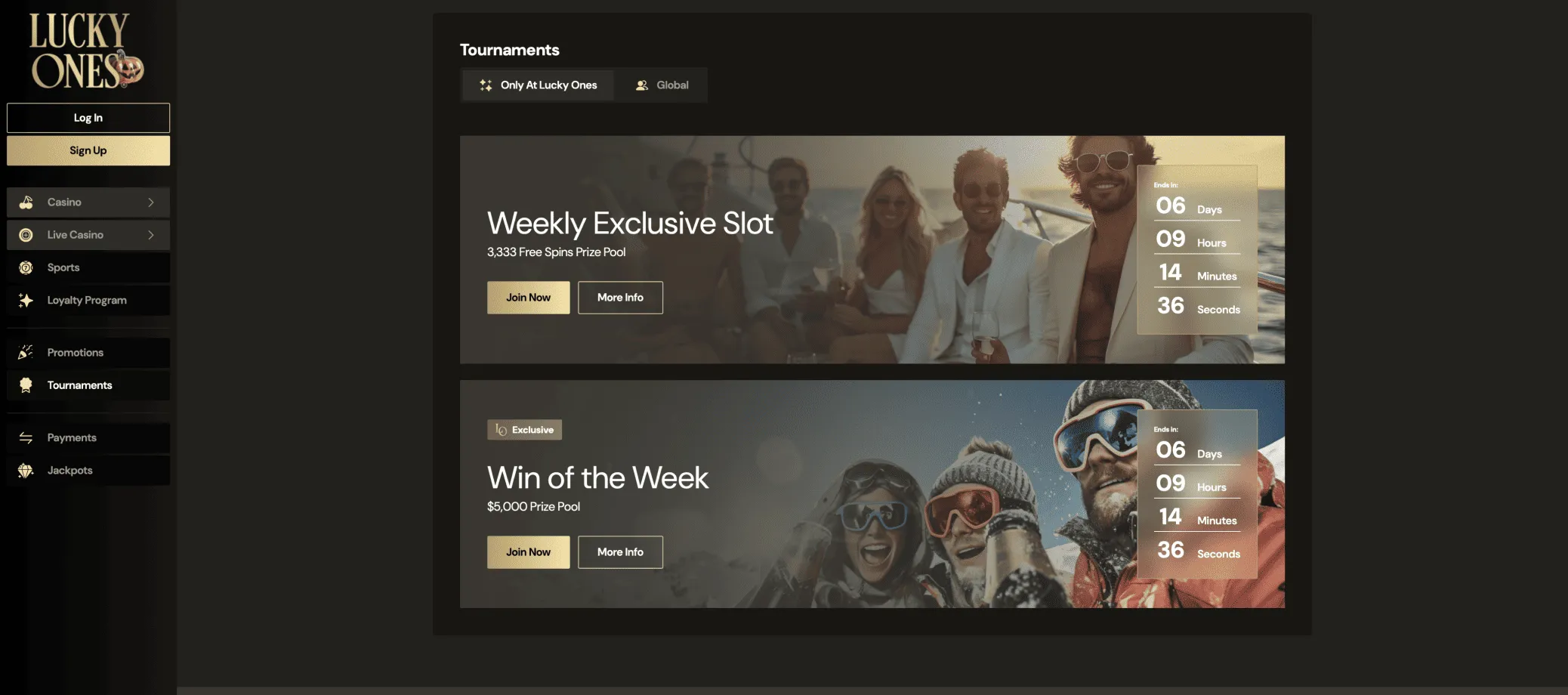Screen dimensions: 1568x695
Task: Expand the Casino submenu chevron
Action: pos(151,202)
